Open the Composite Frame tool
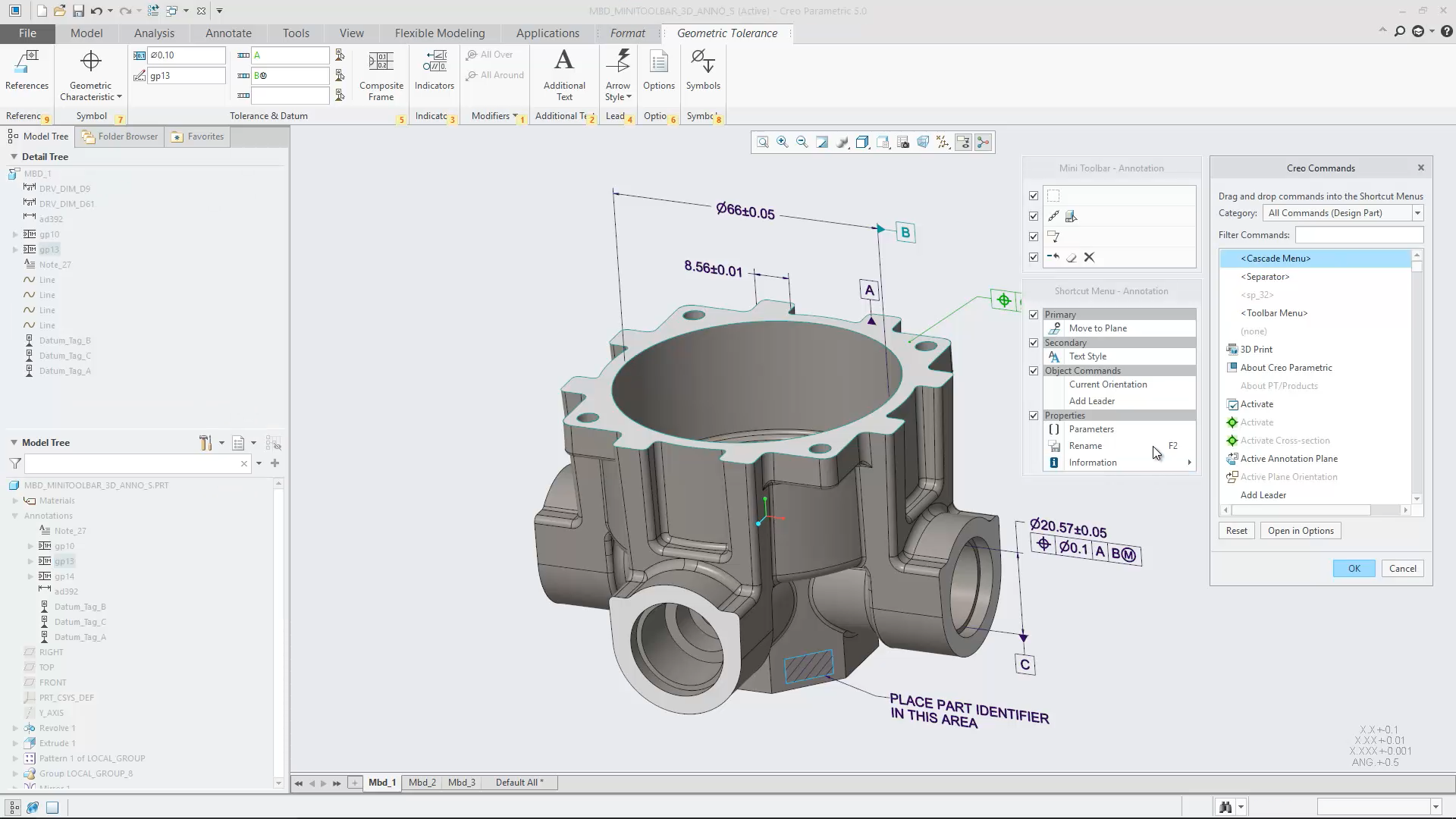This screenshot has width=1456, height=819. coord(381,76)
